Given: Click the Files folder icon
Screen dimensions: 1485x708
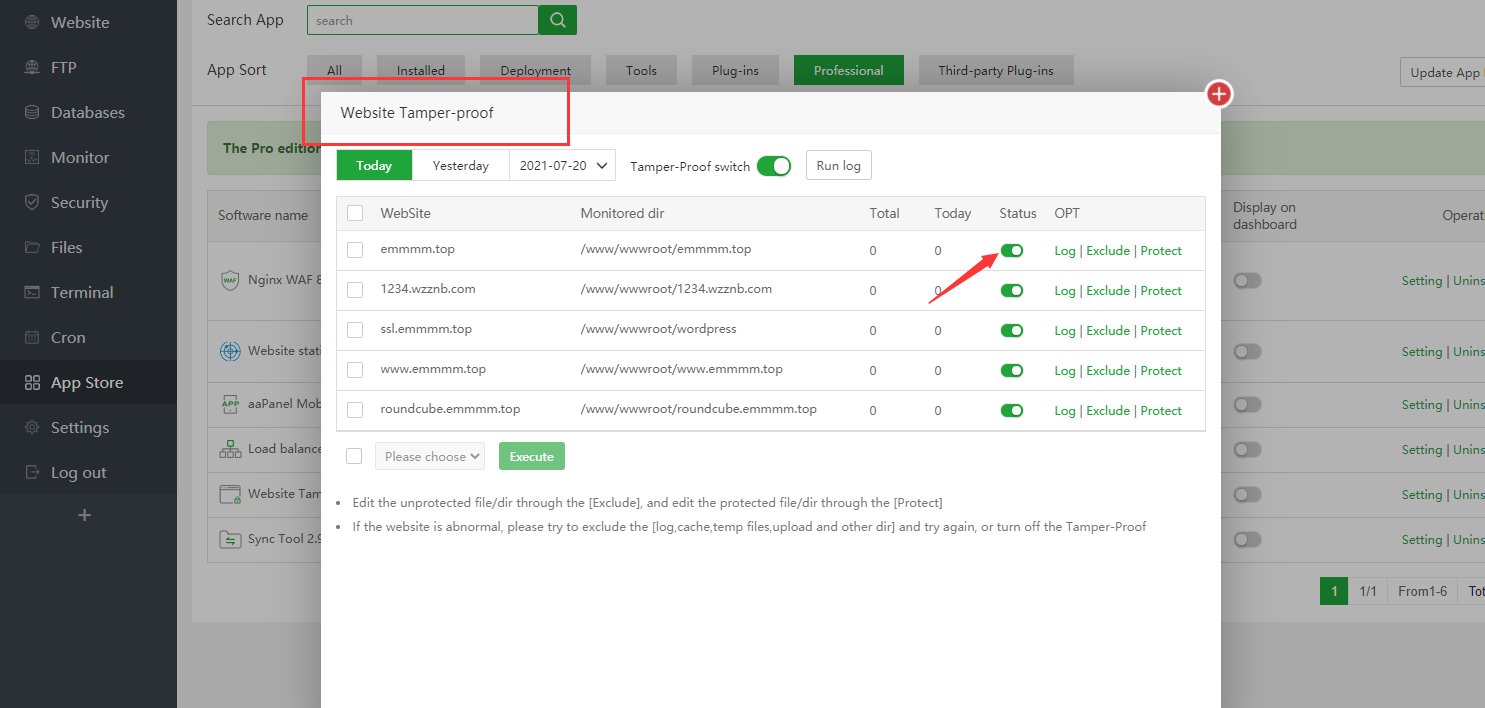Looking at the screenshot, I should click(x=32, y=248).
